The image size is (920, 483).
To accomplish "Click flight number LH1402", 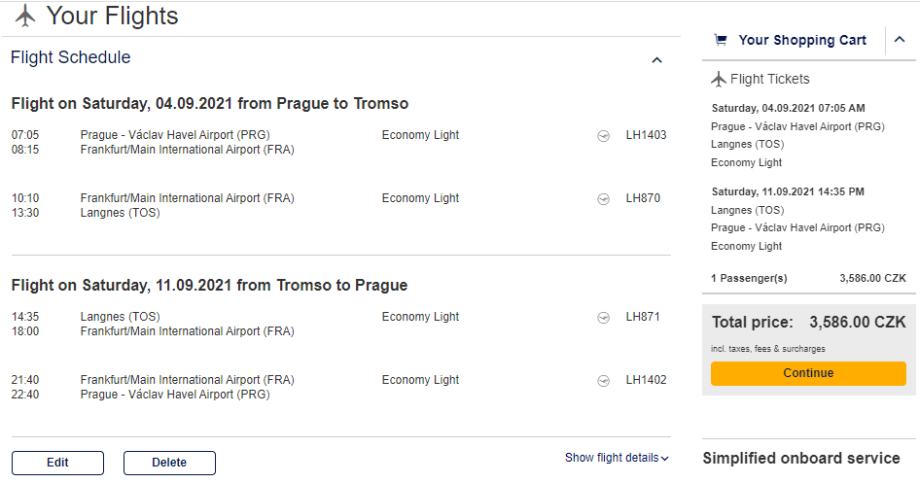I will click(x=646, y=380).
